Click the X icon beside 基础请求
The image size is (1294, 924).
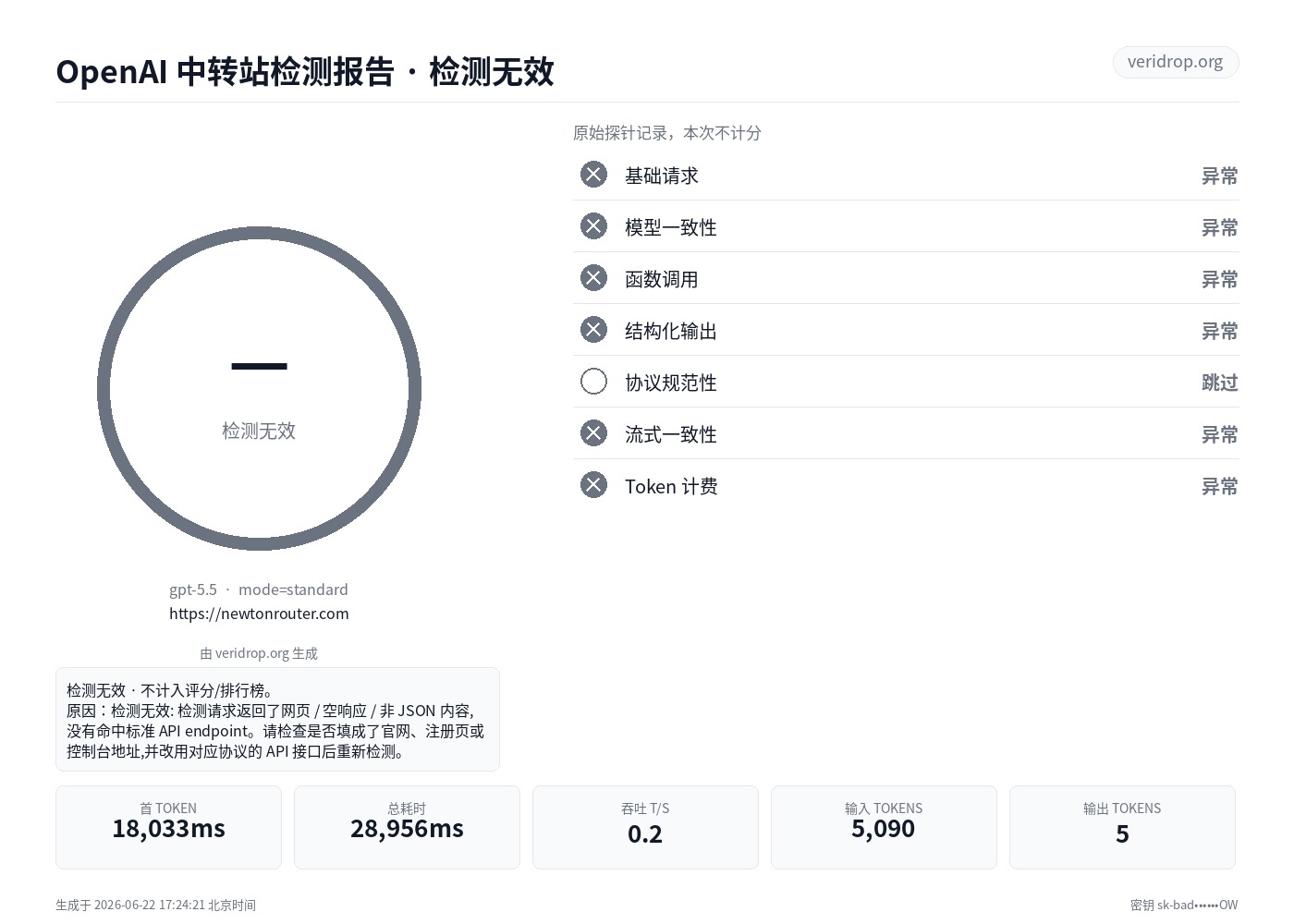click(x=593, y=175)
